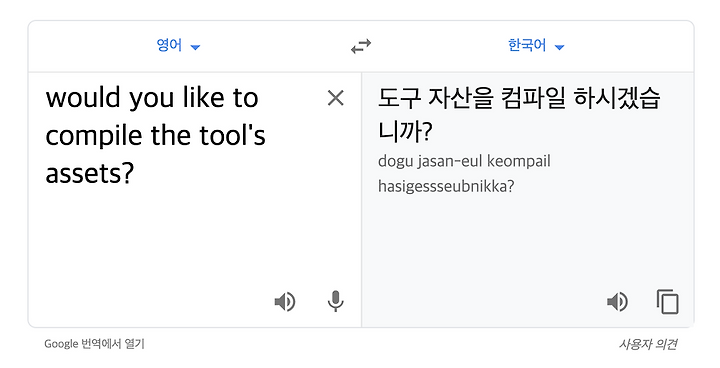Listen to the English source text

(285, 302)
